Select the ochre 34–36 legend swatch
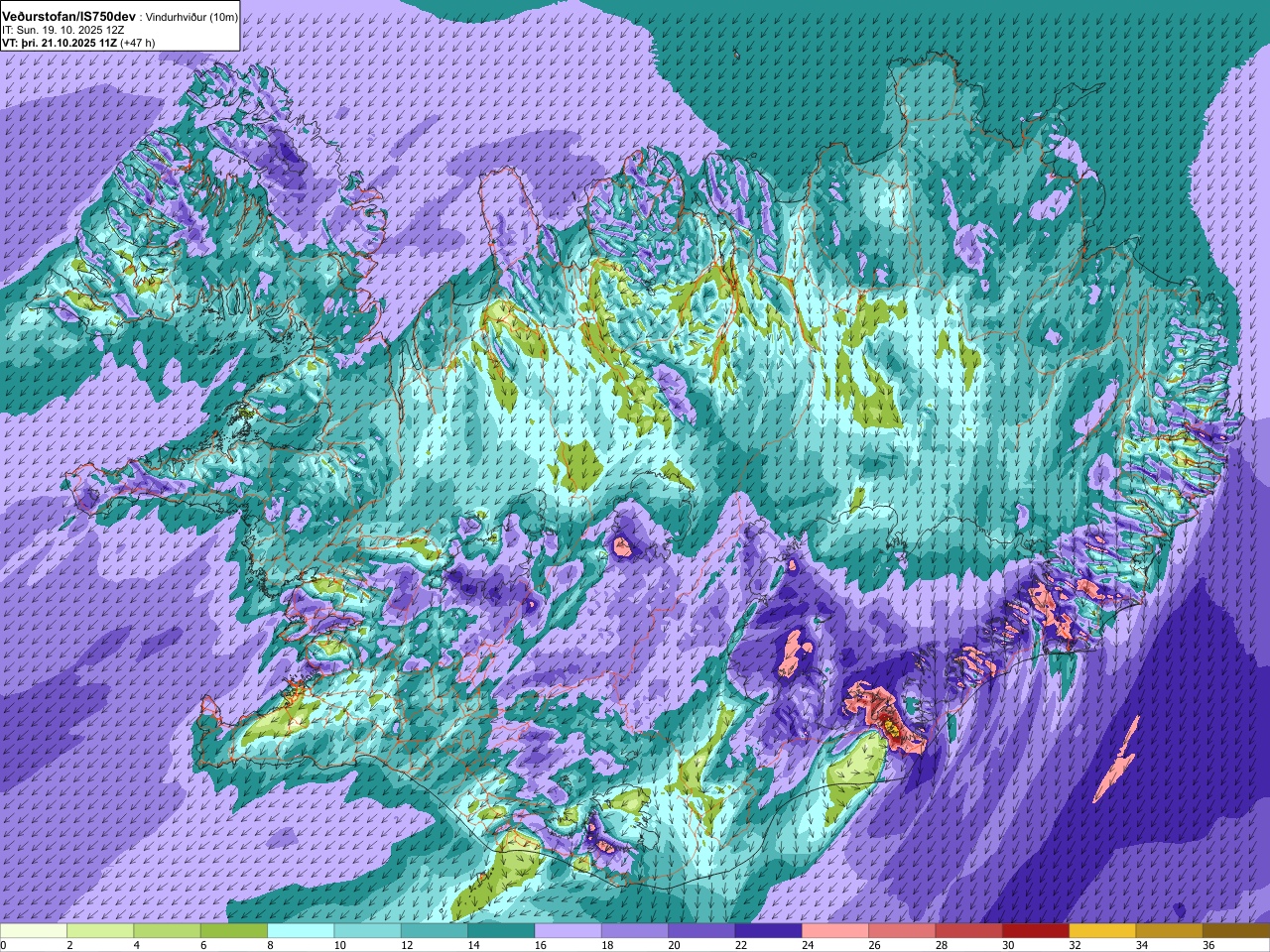This screenshot has height=952, width=1270. point(1169,931)
